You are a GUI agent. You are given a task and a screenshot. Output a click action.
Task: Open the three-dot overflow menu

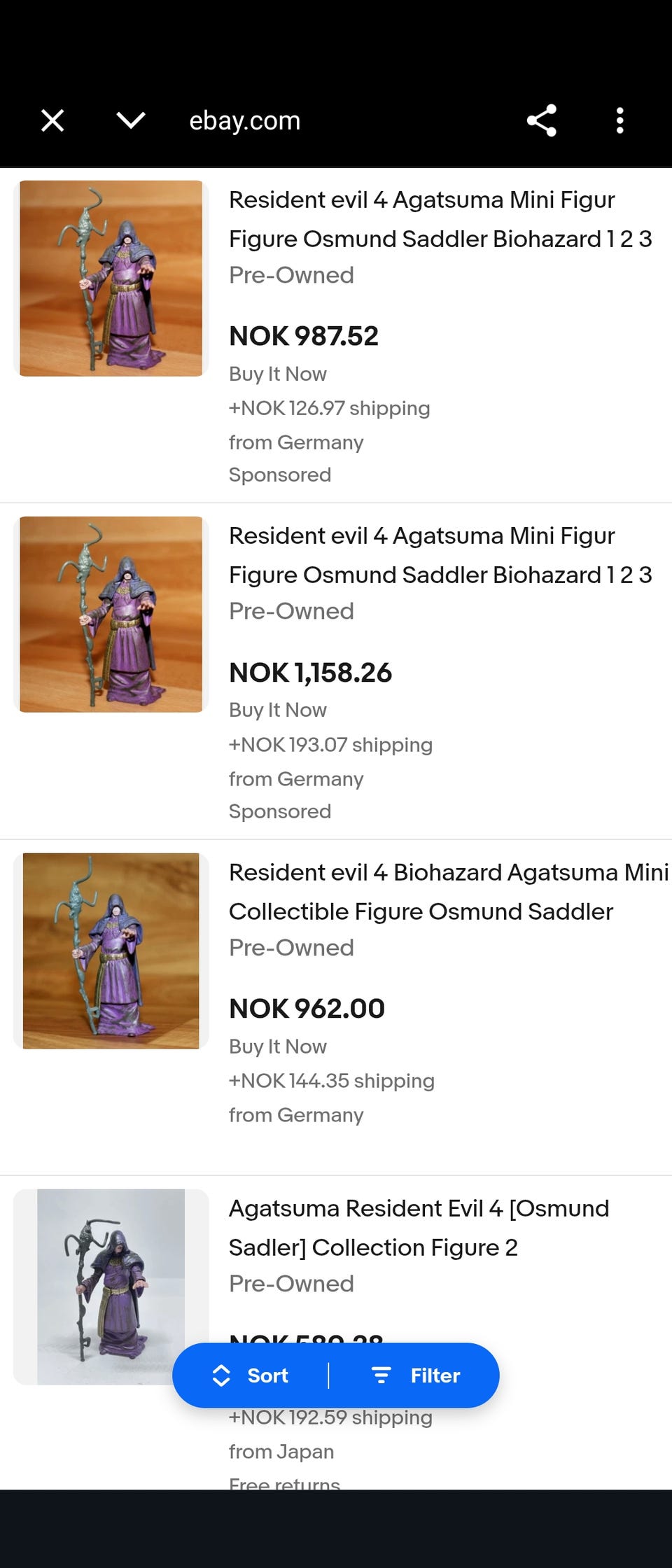619,120
